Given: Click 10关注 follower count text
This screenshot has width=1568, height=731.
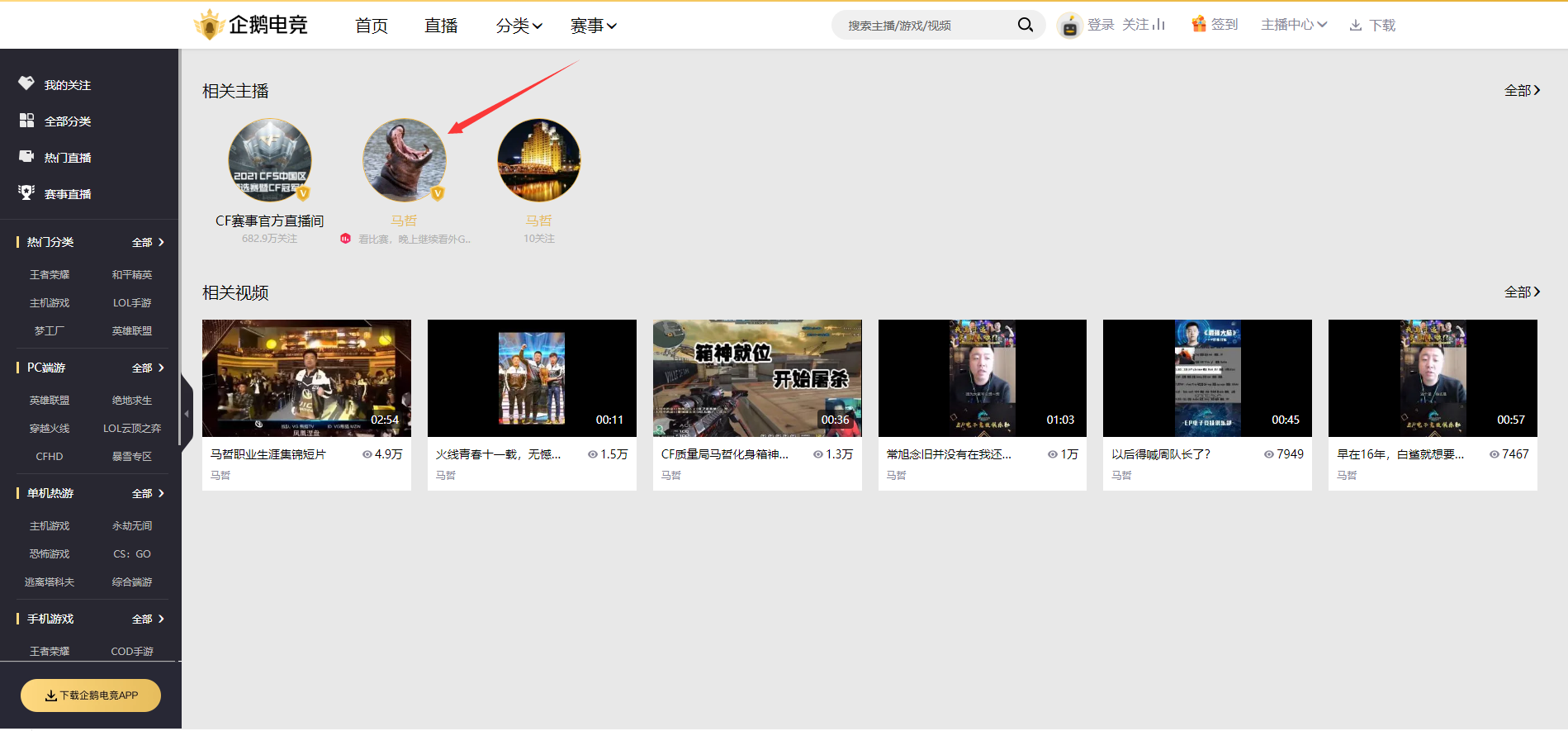Looking at the screenshot, I should click(539, 239).
